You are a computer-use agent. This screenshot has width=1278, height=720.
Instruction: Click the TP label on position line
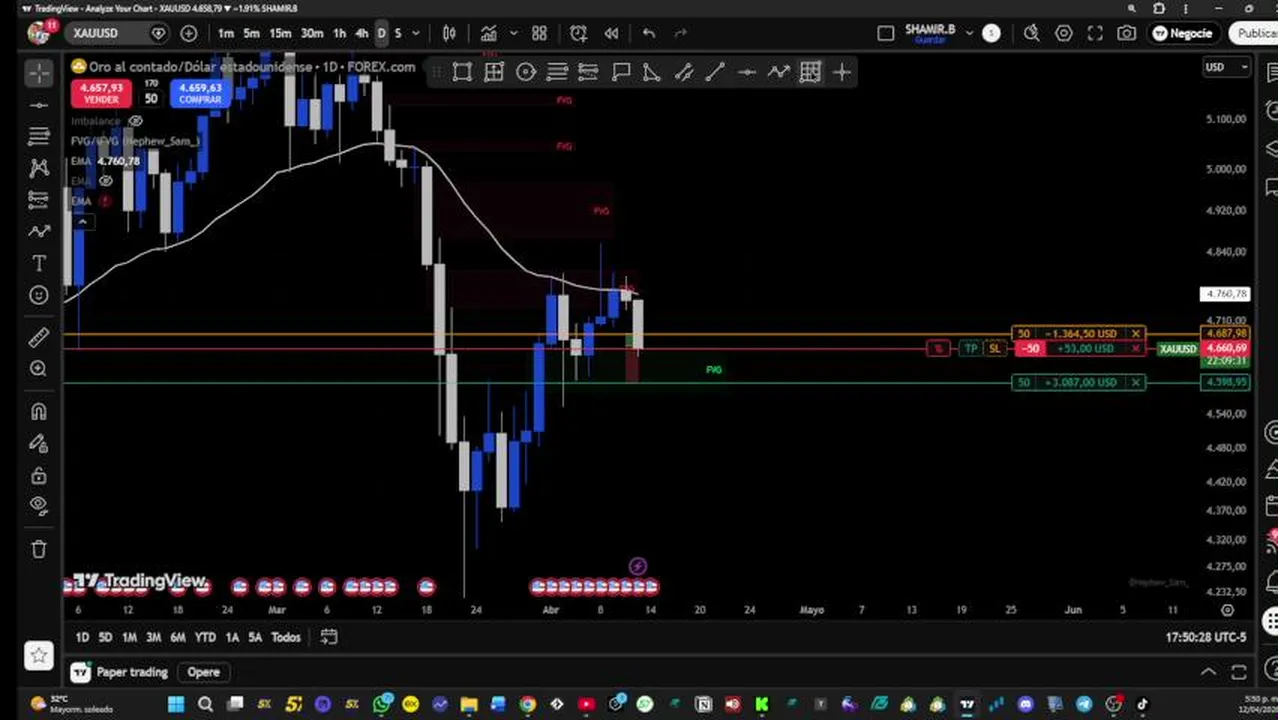(x=970, y=348)
